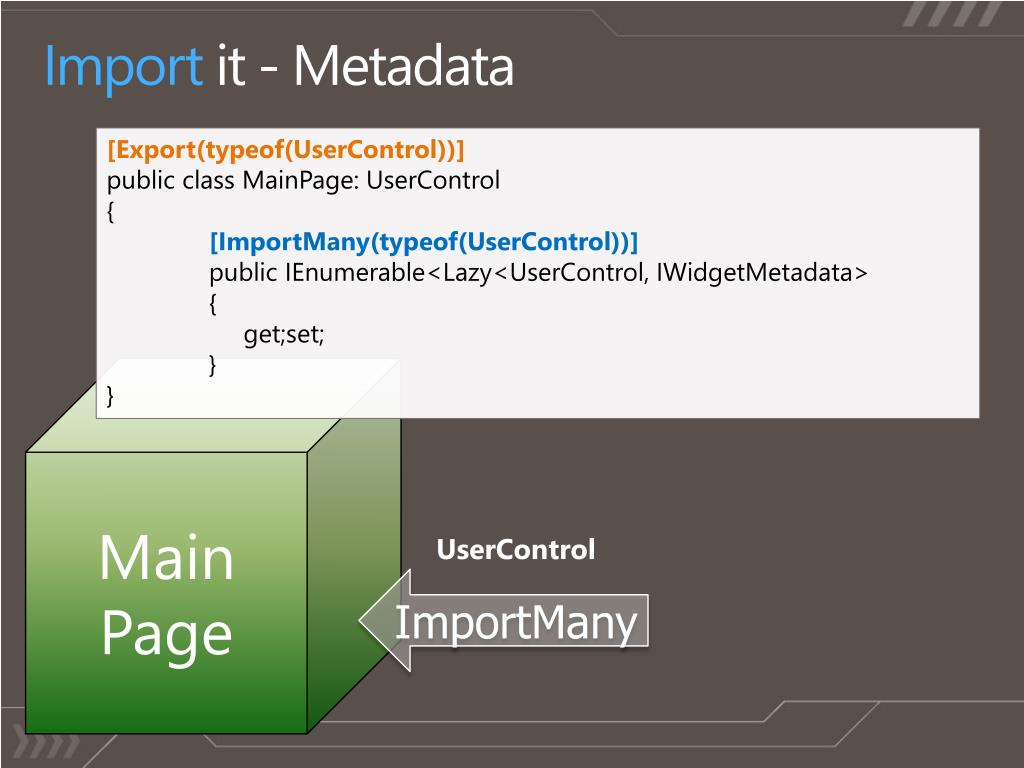Screen dimensions: 1024x768
Task: Click the slide title Import it - Metadata
Action: (x=279, y=67)
